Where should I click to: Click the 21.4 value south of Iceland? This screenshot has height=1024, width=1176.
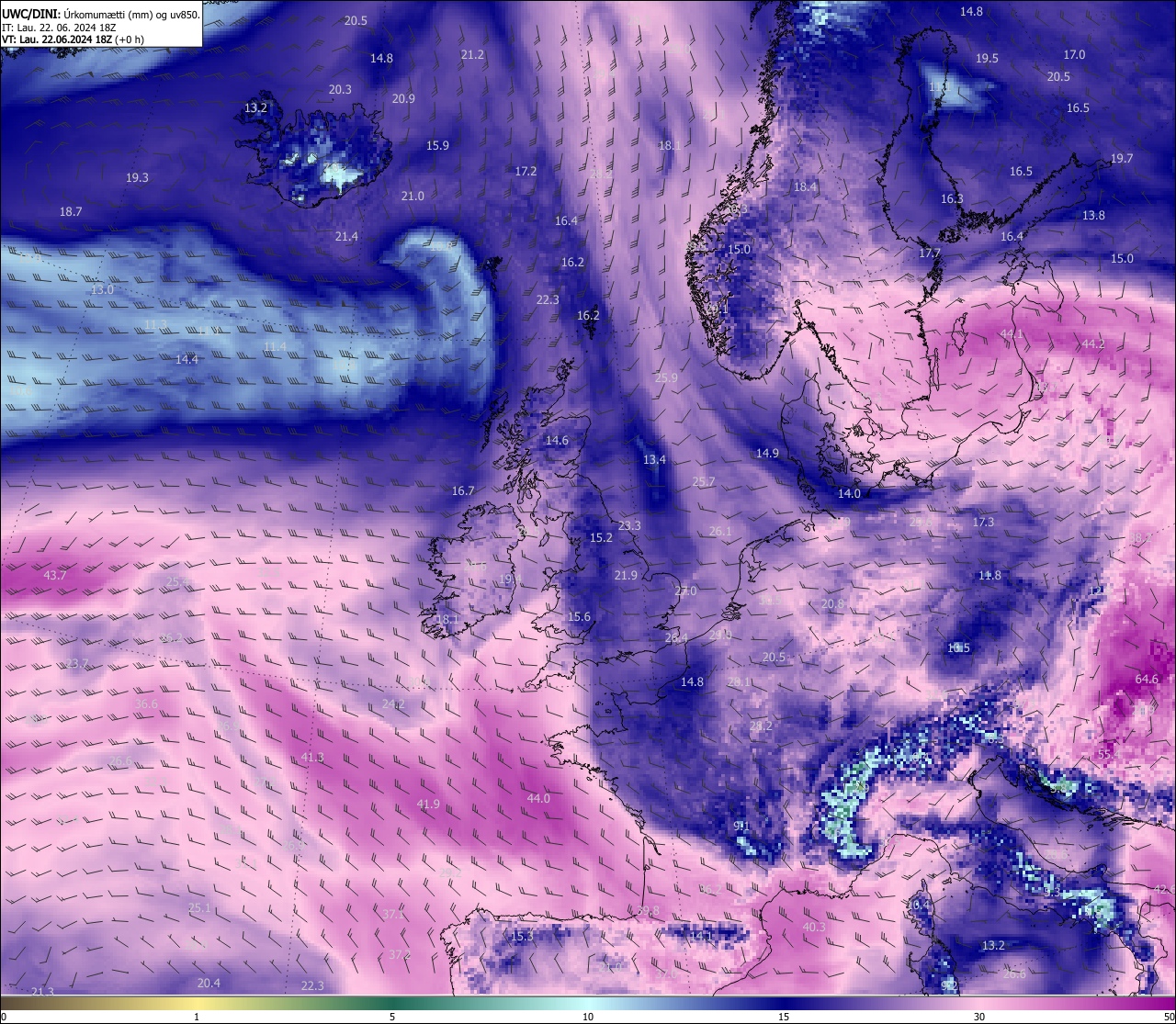(x=346, y=237)
